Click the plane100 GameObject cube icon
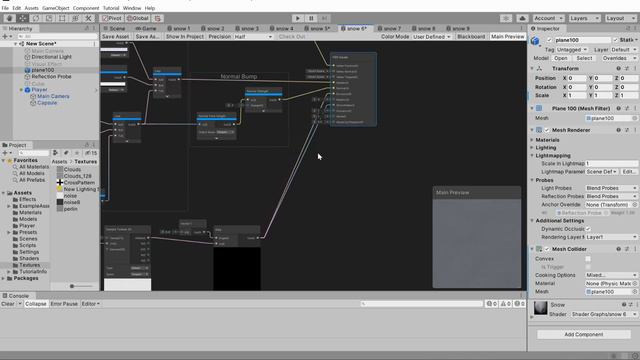The image size is (640, 360). point(536,41)
